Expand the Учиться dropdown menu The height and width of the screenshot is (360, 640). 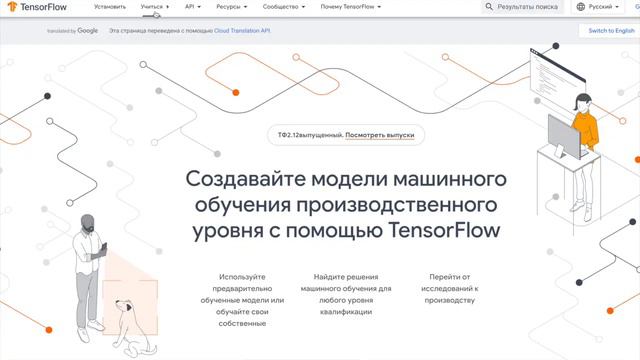(x=155, y=7)
